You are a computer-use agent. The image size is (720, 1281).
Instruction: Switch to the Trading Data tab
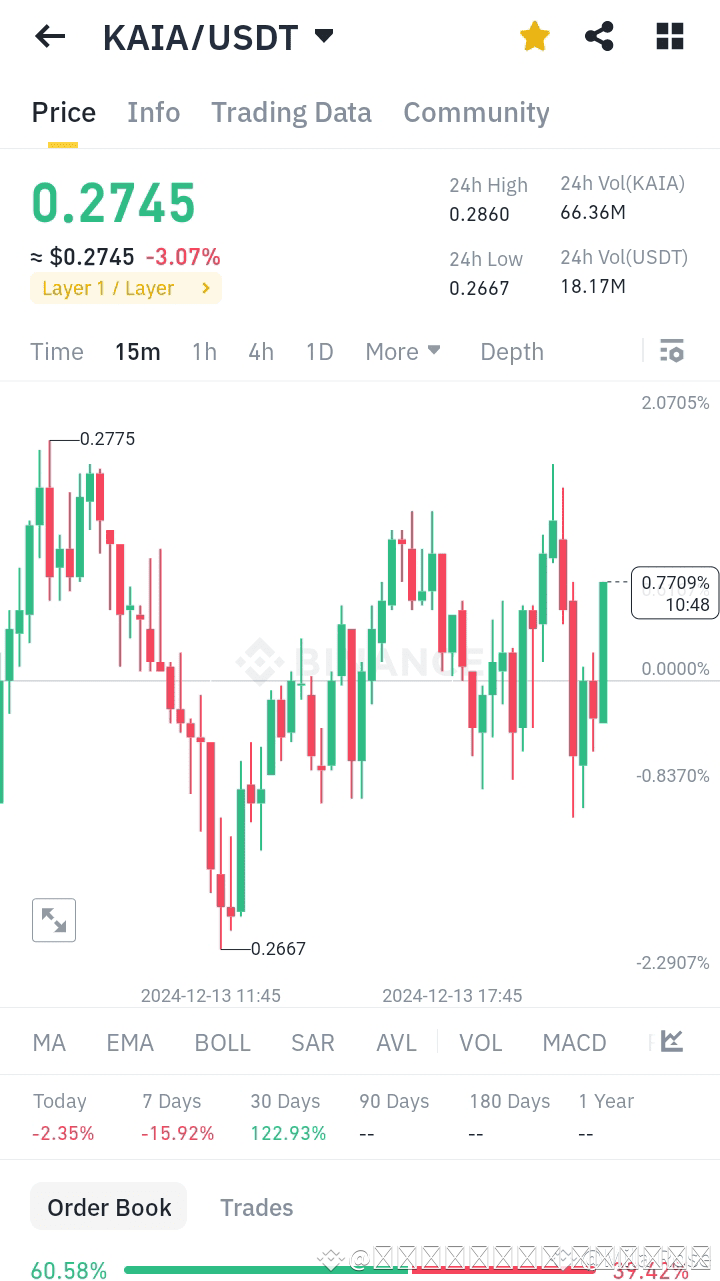[x=291, y=112]
